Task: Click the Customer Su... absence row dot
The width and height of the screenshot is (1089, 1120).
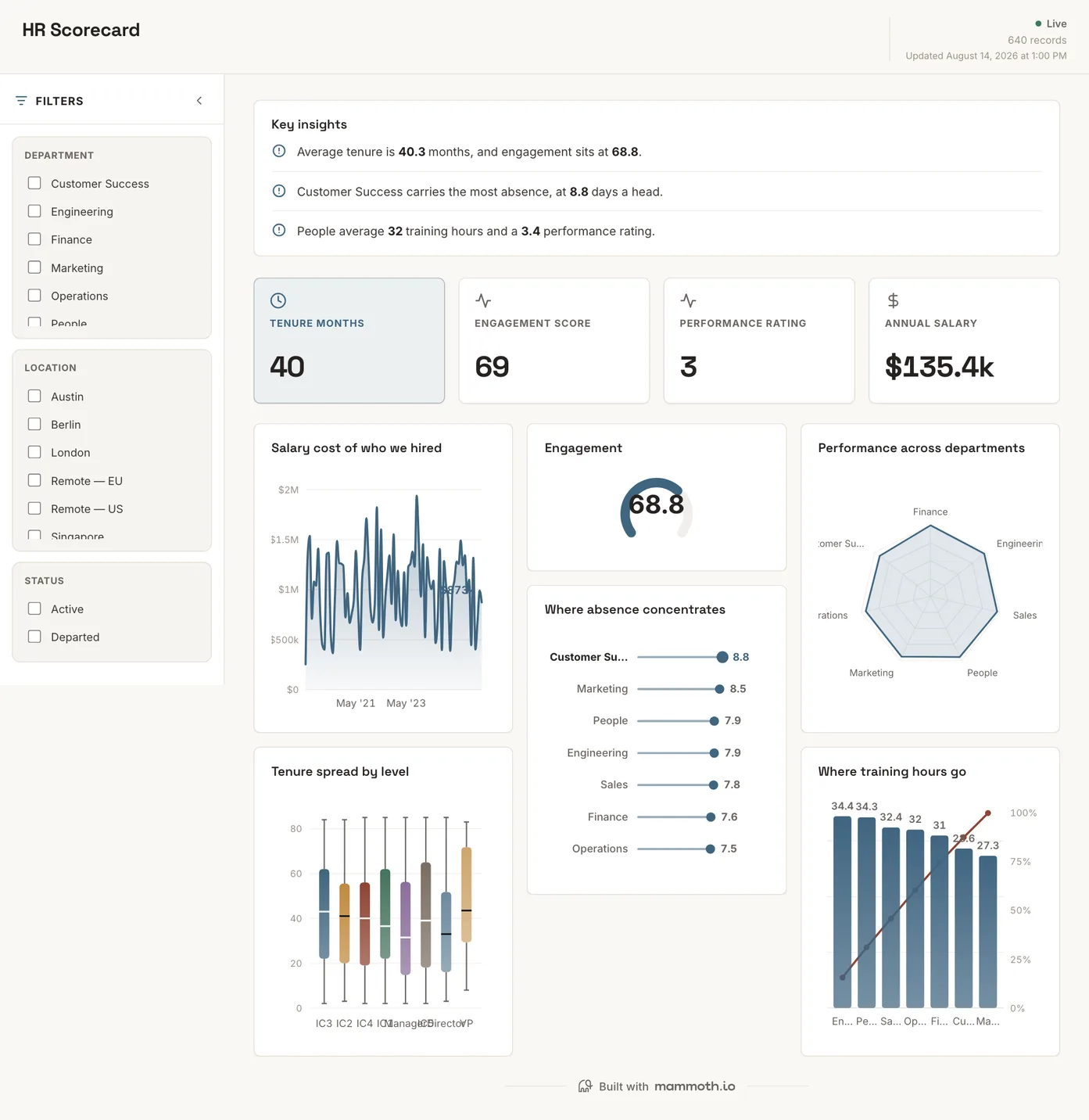Action: pos(722,657)
